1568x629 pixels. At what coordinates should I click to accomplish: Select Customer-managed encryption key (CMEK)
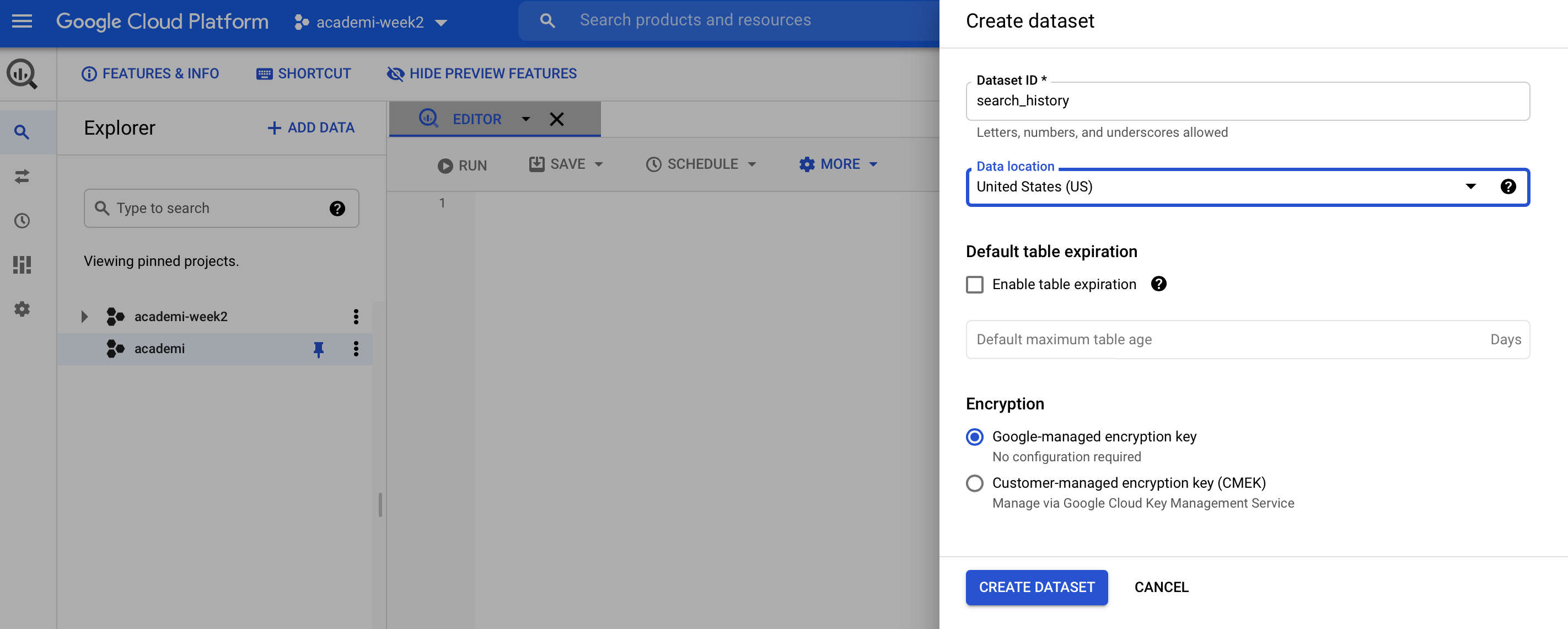(975, 483)
